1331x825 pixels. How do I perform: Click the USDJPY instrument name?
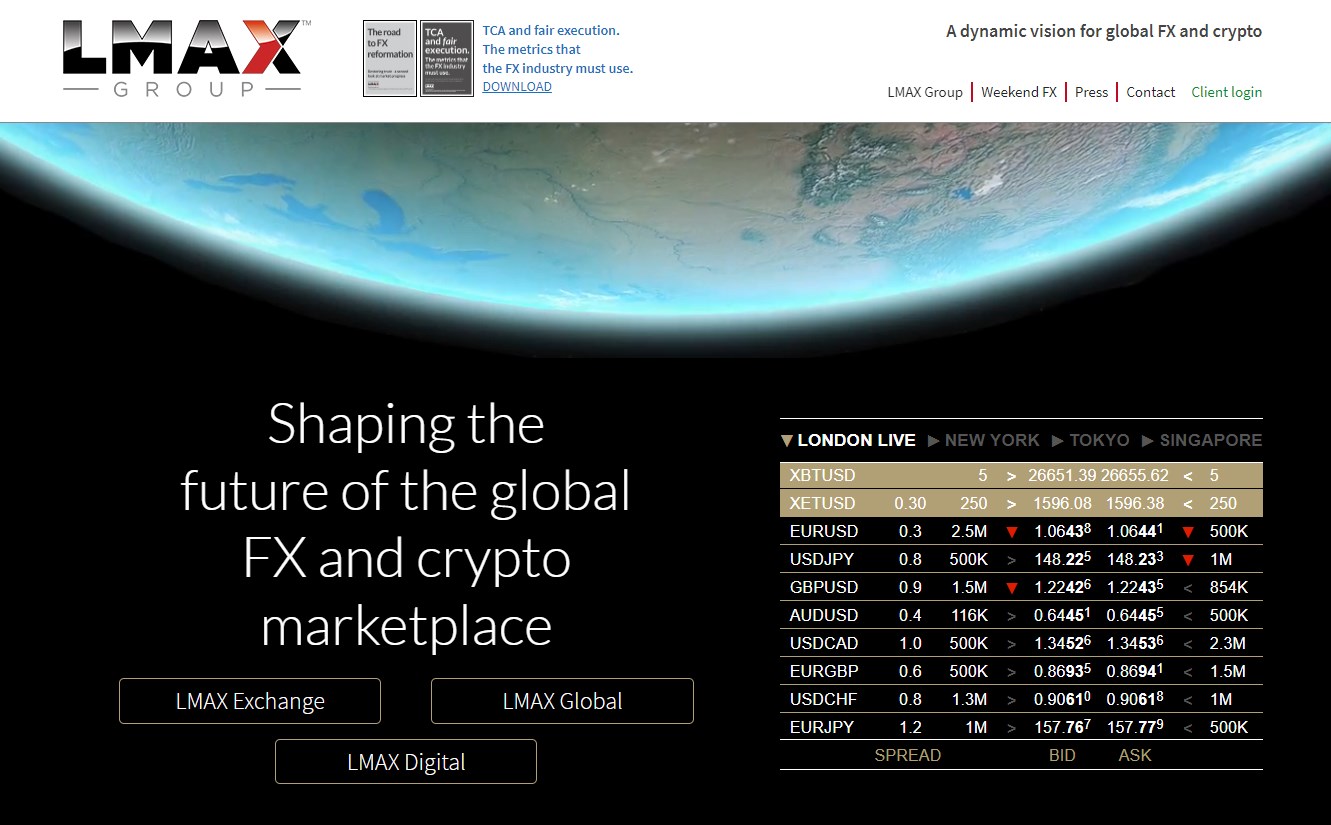[x=823, y=559]
